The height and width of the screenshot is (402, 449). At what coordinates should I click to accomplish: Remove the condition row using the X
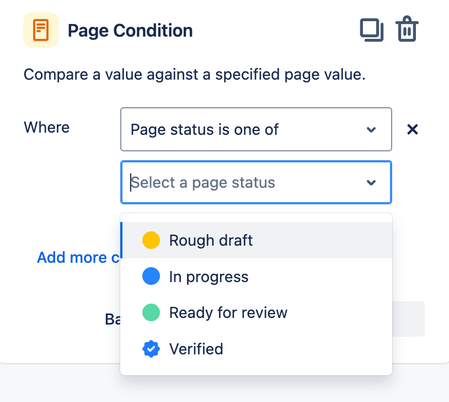(412, 129)
